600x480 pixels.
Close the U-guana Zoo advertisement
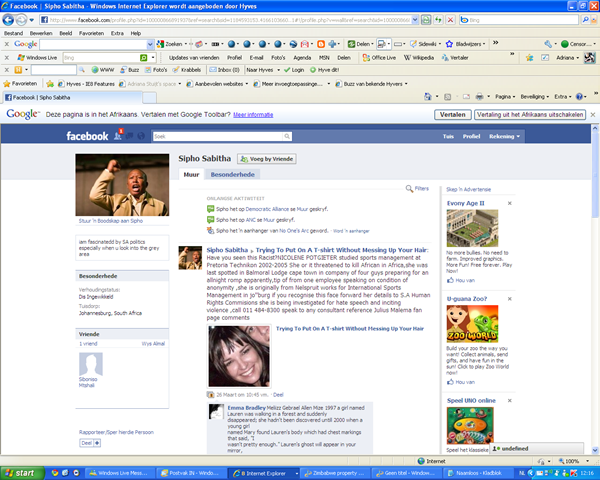pos(509,299)
